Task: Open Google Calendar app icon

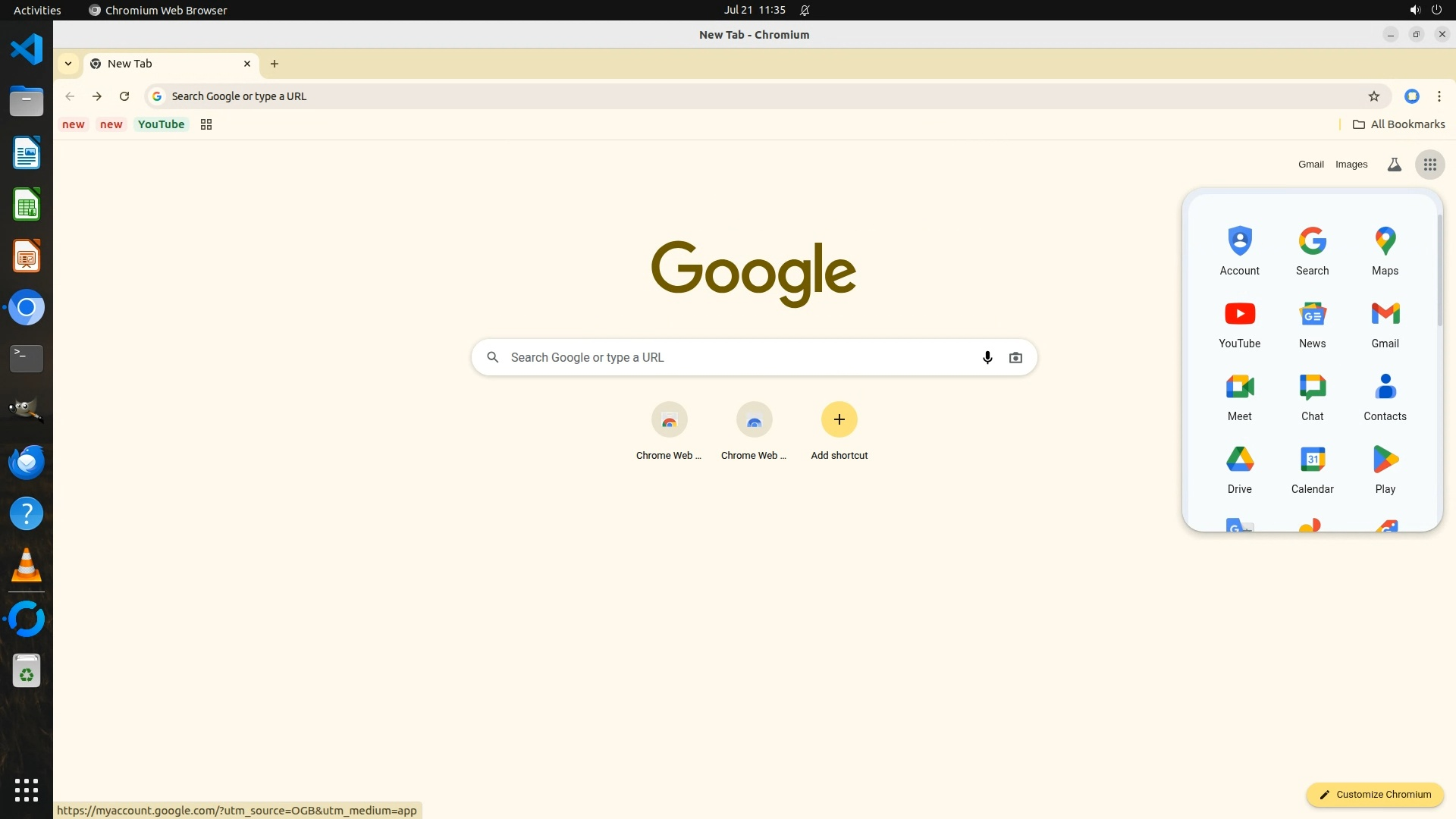Action: pos(1312,469)
